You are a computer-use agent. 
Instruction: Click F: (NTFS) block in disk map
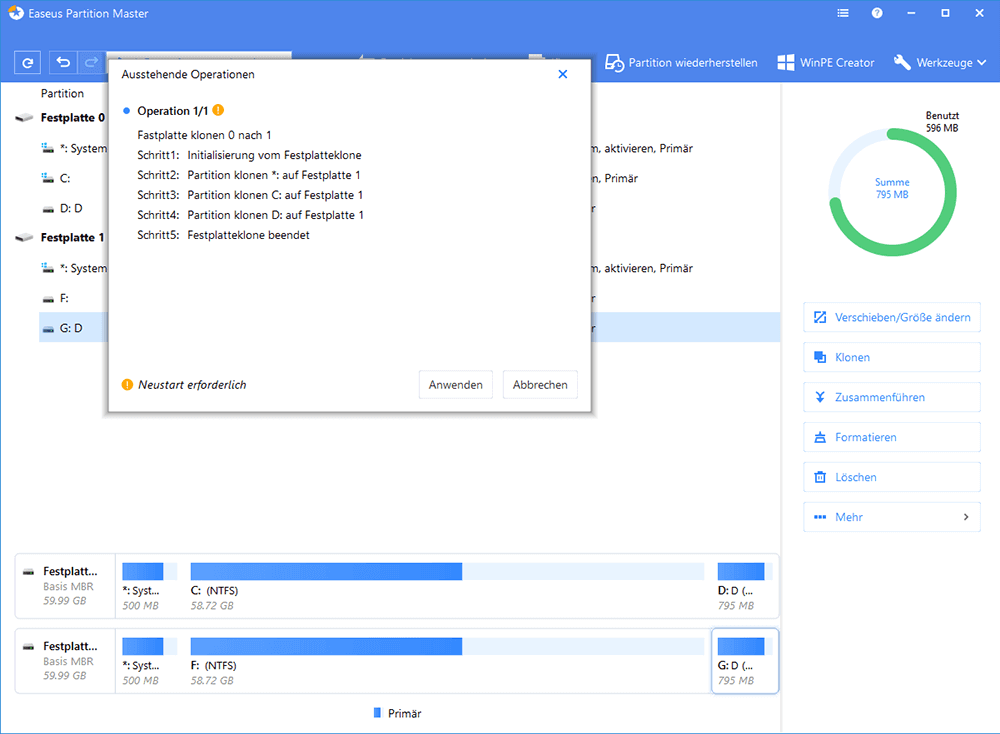click(447, 661)
